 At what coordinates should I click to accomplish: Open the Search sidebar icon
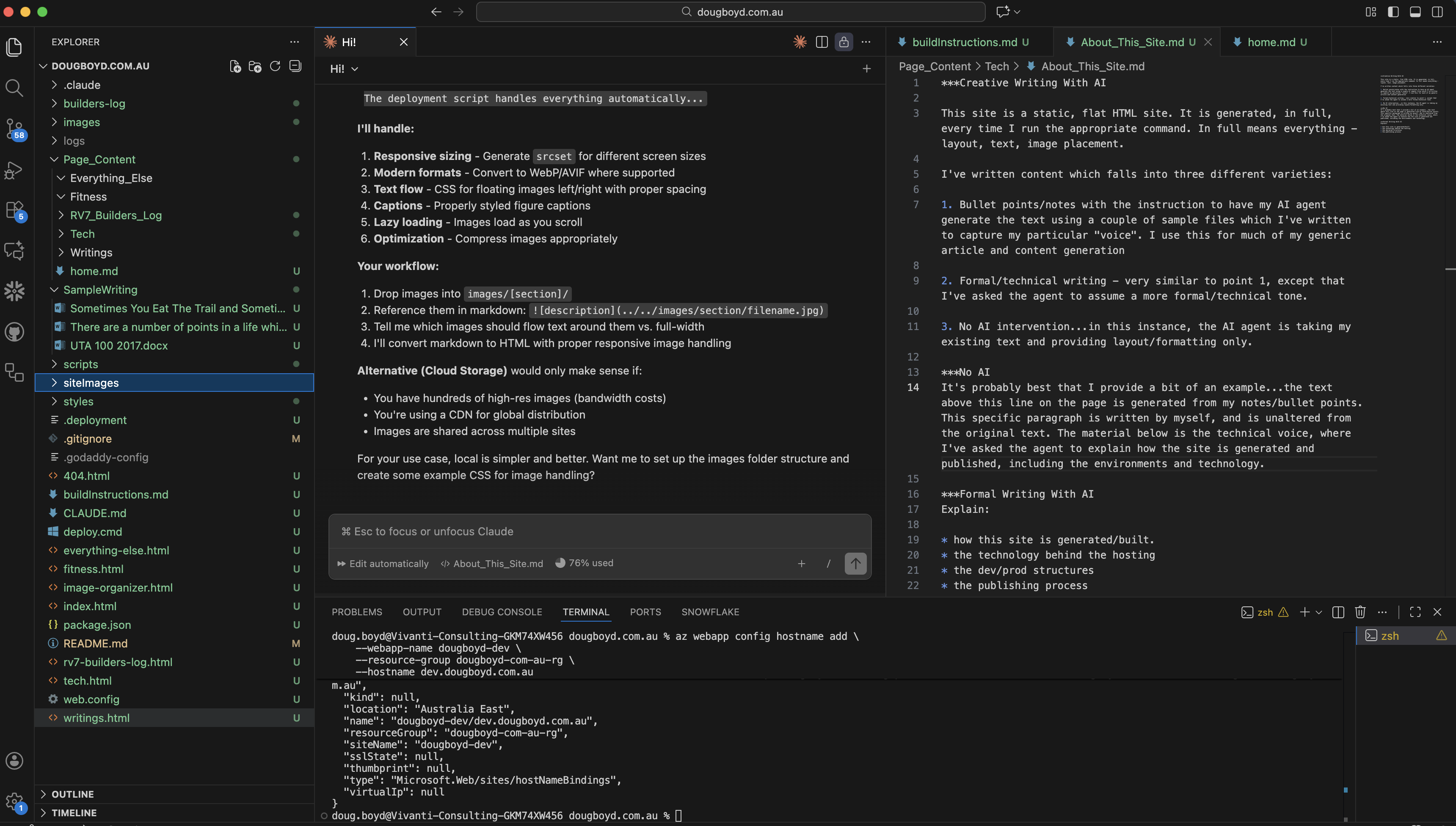click(x=15, y=88)
